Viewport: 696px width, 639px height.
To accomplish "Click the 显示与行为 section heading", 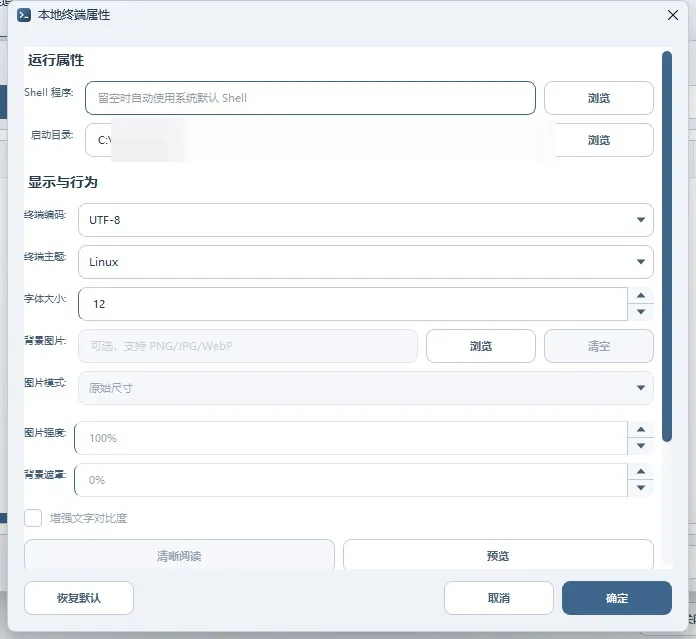I will (x=63, y=182).
